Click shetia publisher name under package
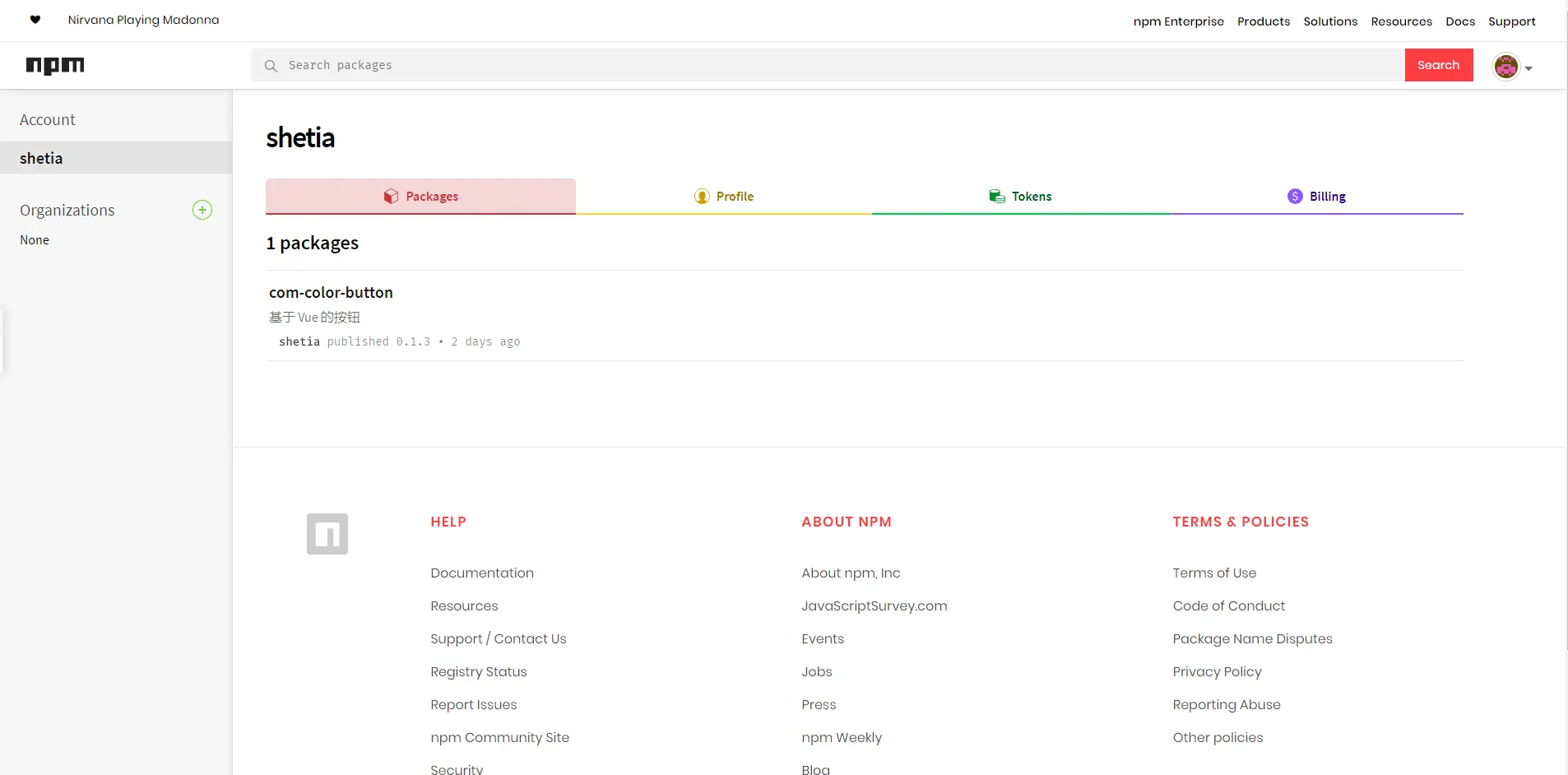 (299, 341)
